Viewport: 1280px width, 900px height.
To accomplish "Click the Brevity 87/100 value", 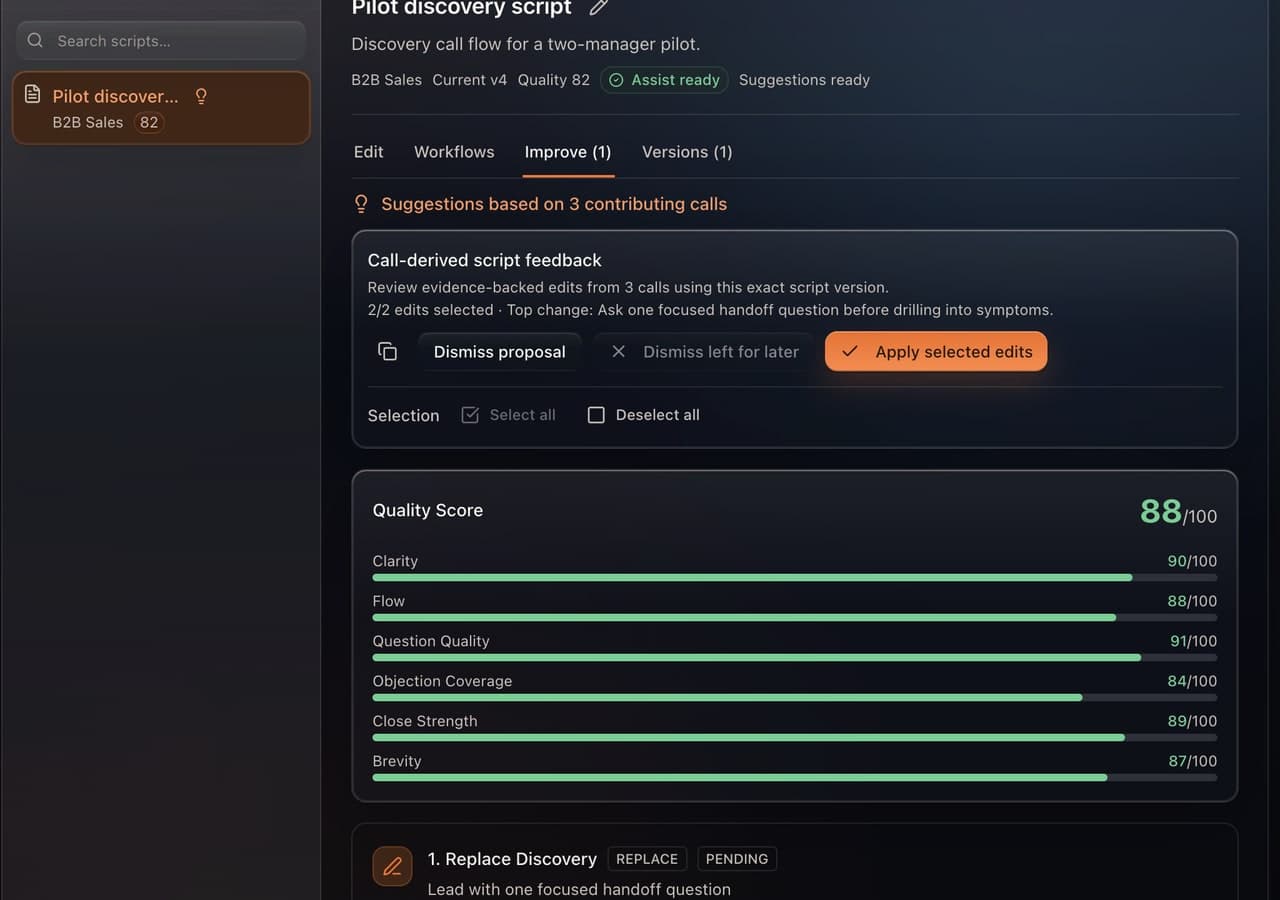I will pyautogui.click(x=1193, y=761).
